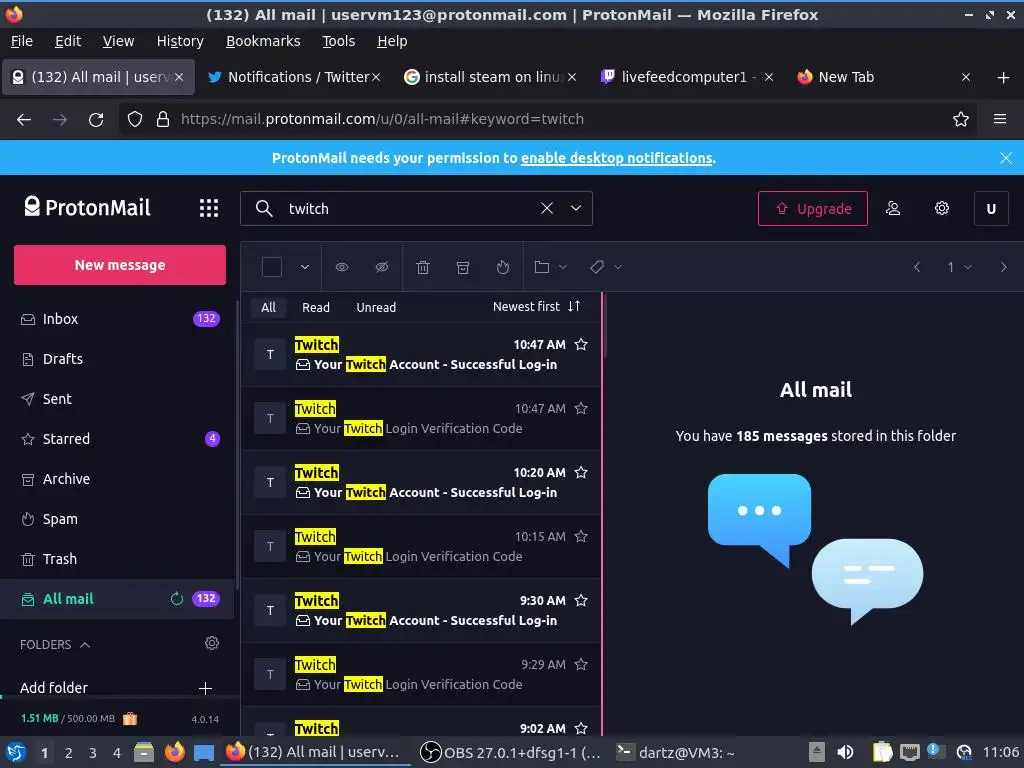Open the ProtonMail apps grid icon
The height and width of the screenshot is (768, 1024).
[209, 208]
